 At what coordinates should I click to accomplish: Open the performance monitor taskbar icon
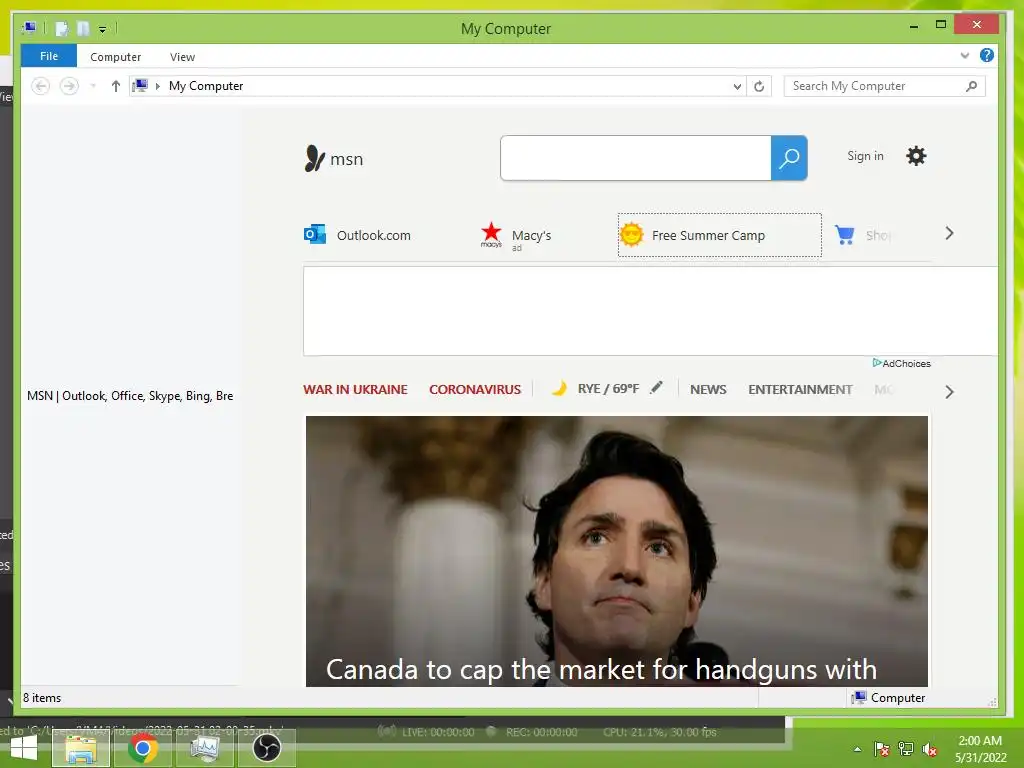pos(204,748)
